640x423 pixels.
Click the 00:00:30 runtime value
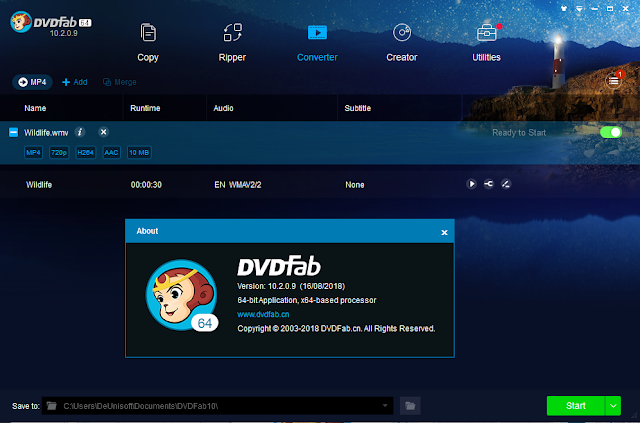click(x=146, y=185)
